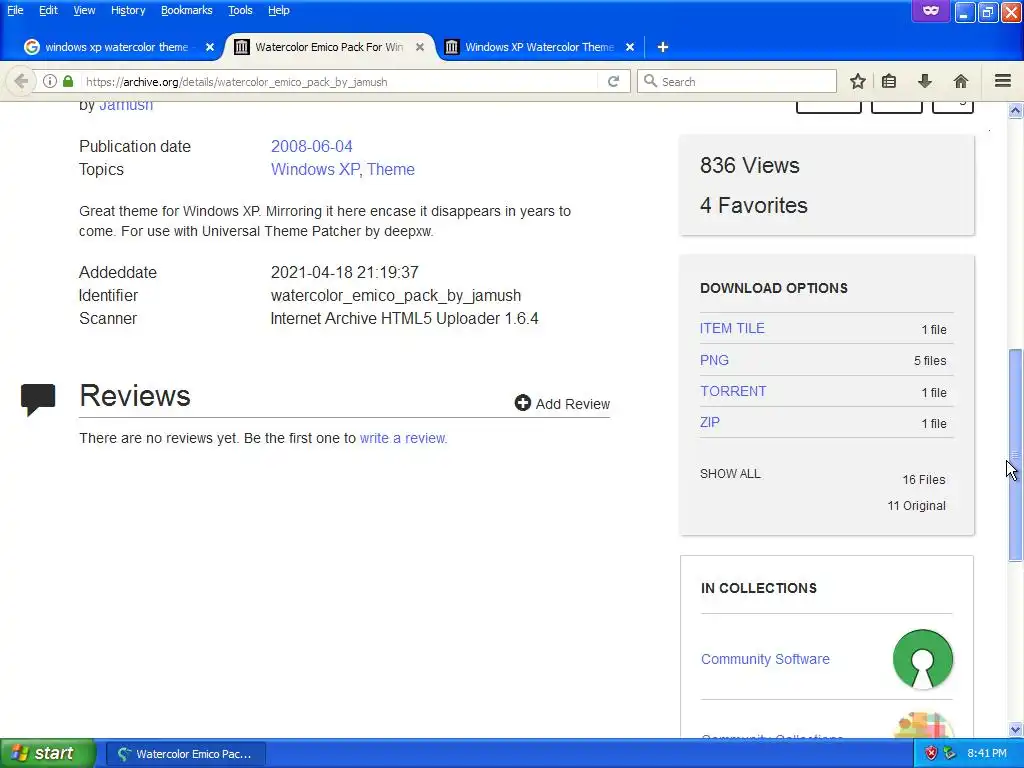Open the History menu
The image size is (1024, 768).
click(128, 10)
